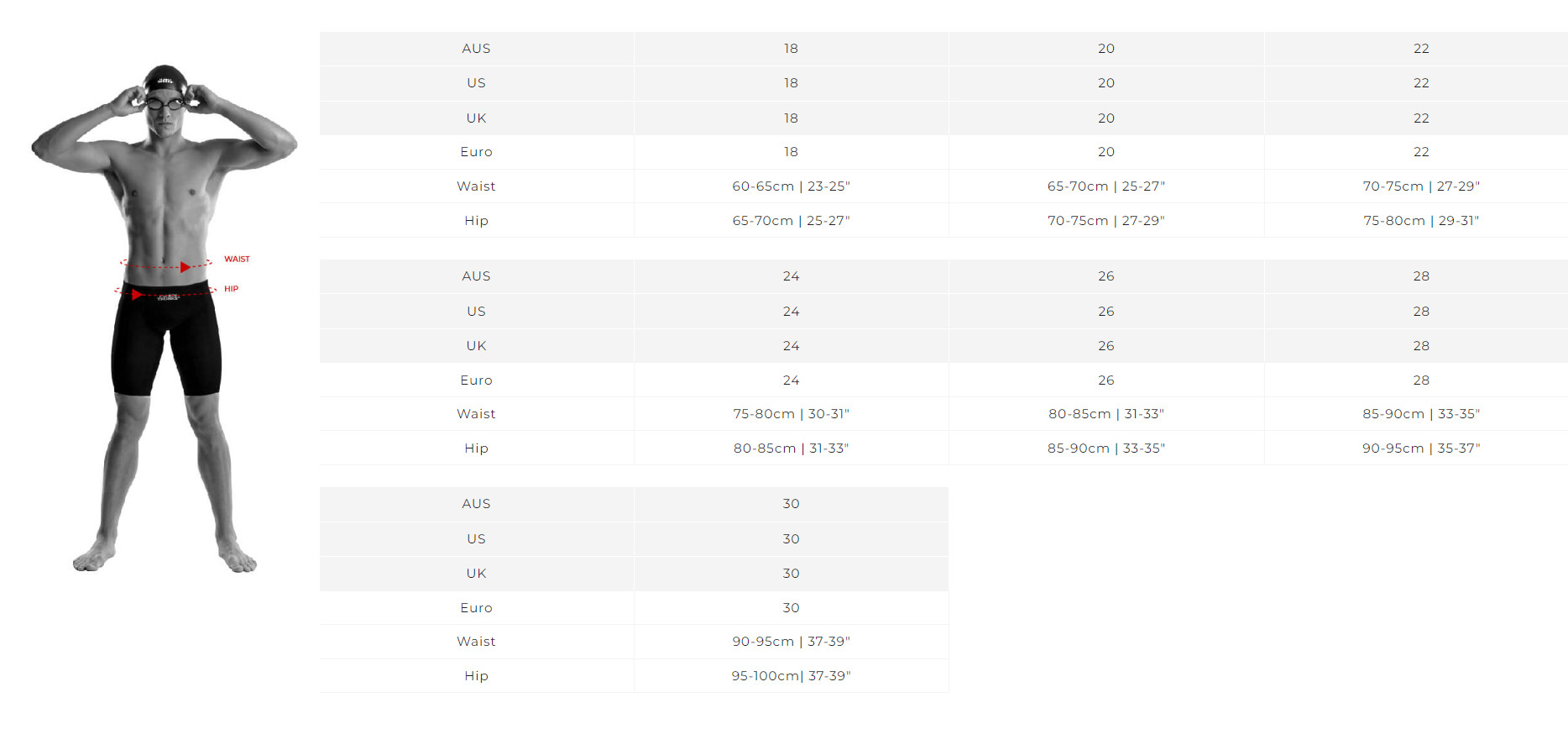This screenshot has width=1568, height=729.
Task: Click the red waist arrow marker
Action: coord(186,267)
